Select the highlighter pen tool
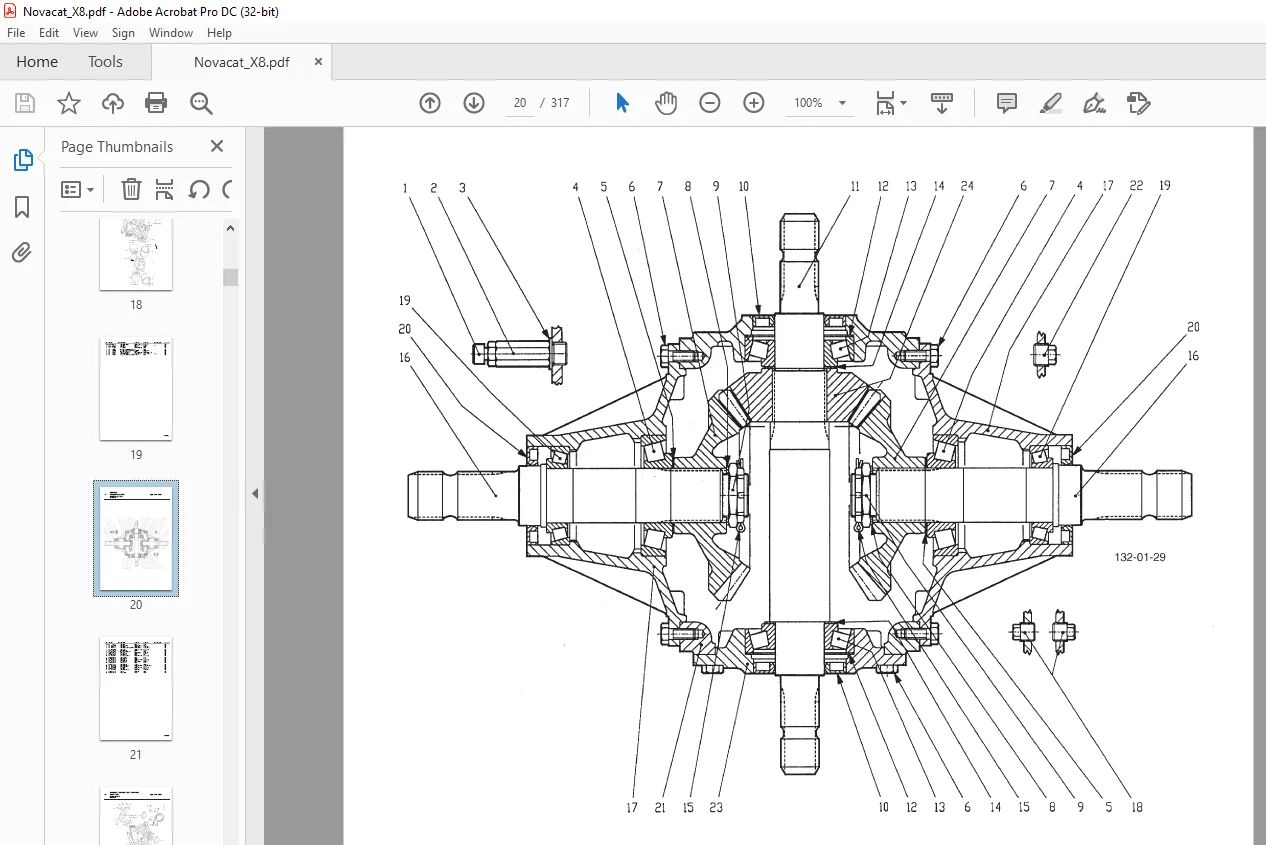 1051,103
